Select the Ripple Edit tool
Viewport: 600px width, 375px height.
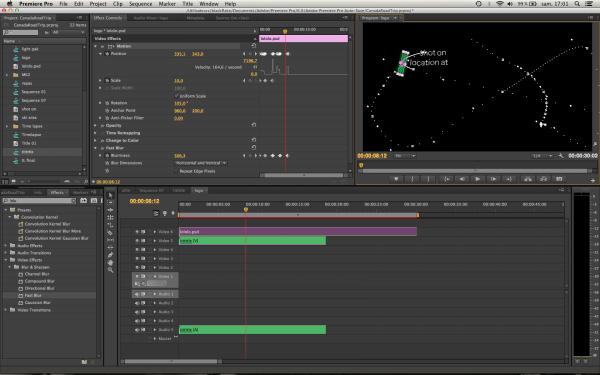pyautogui.click(x=110, y=210)
